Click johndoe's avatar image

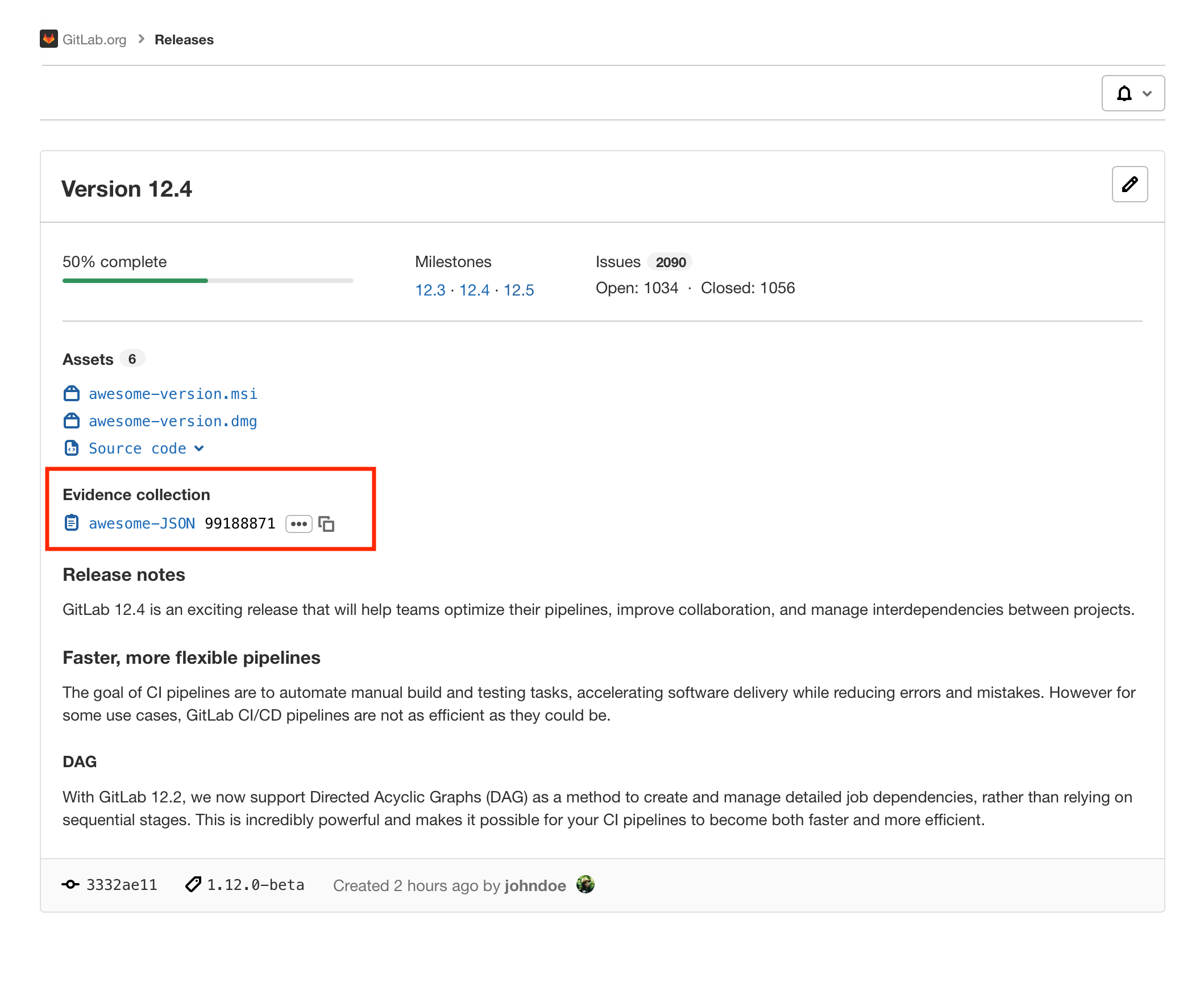click(586, 885)
